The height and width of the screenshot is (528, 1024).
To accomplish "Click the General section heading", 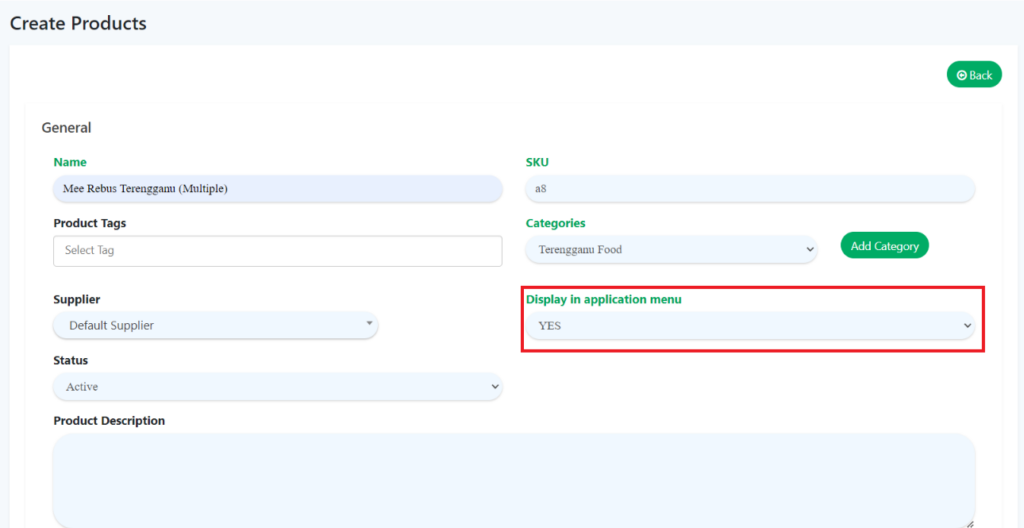I will point(66,128).
